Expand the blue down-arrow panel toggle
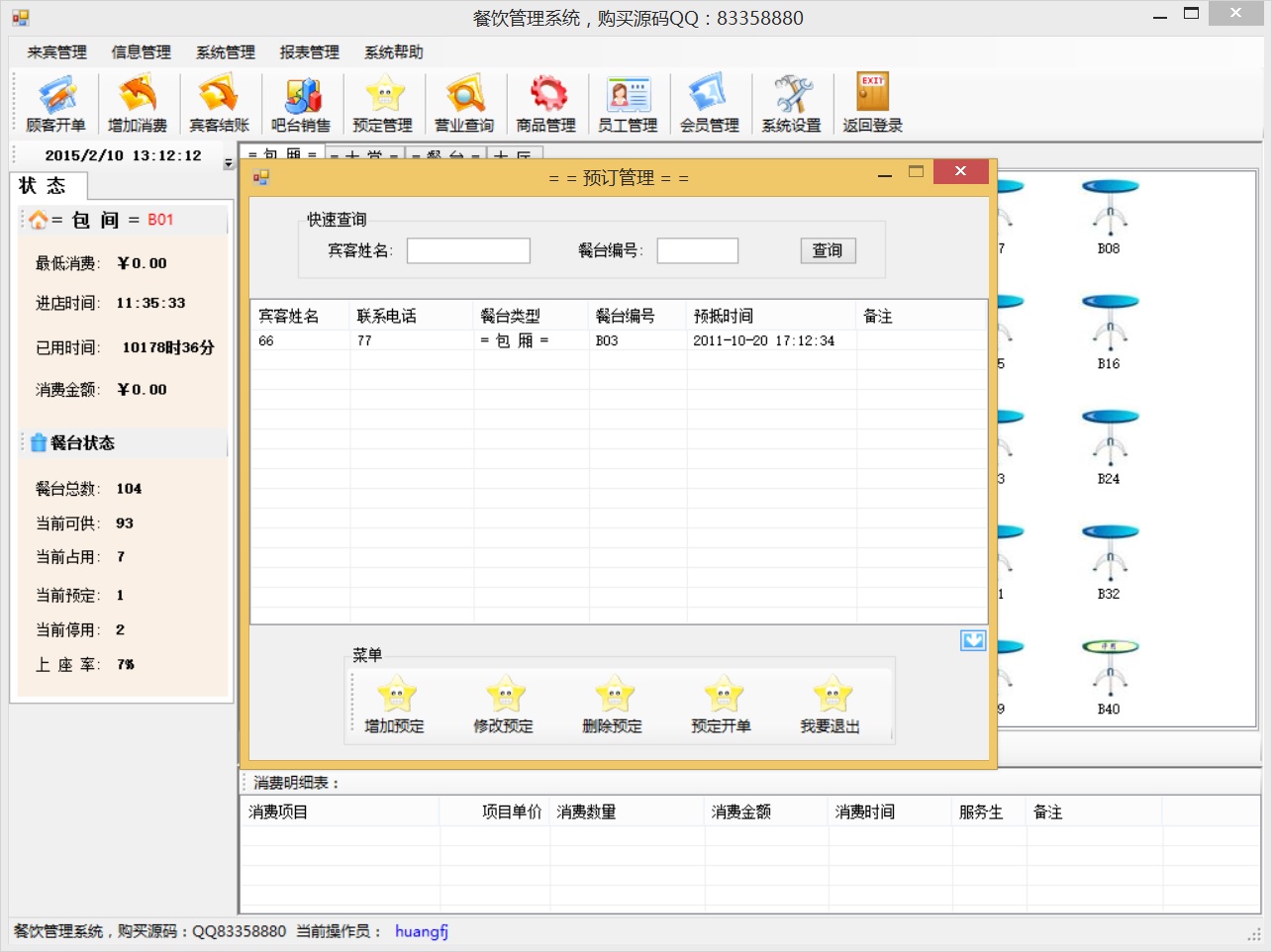This screenshot has height=952, width=1272. point(973,640)
